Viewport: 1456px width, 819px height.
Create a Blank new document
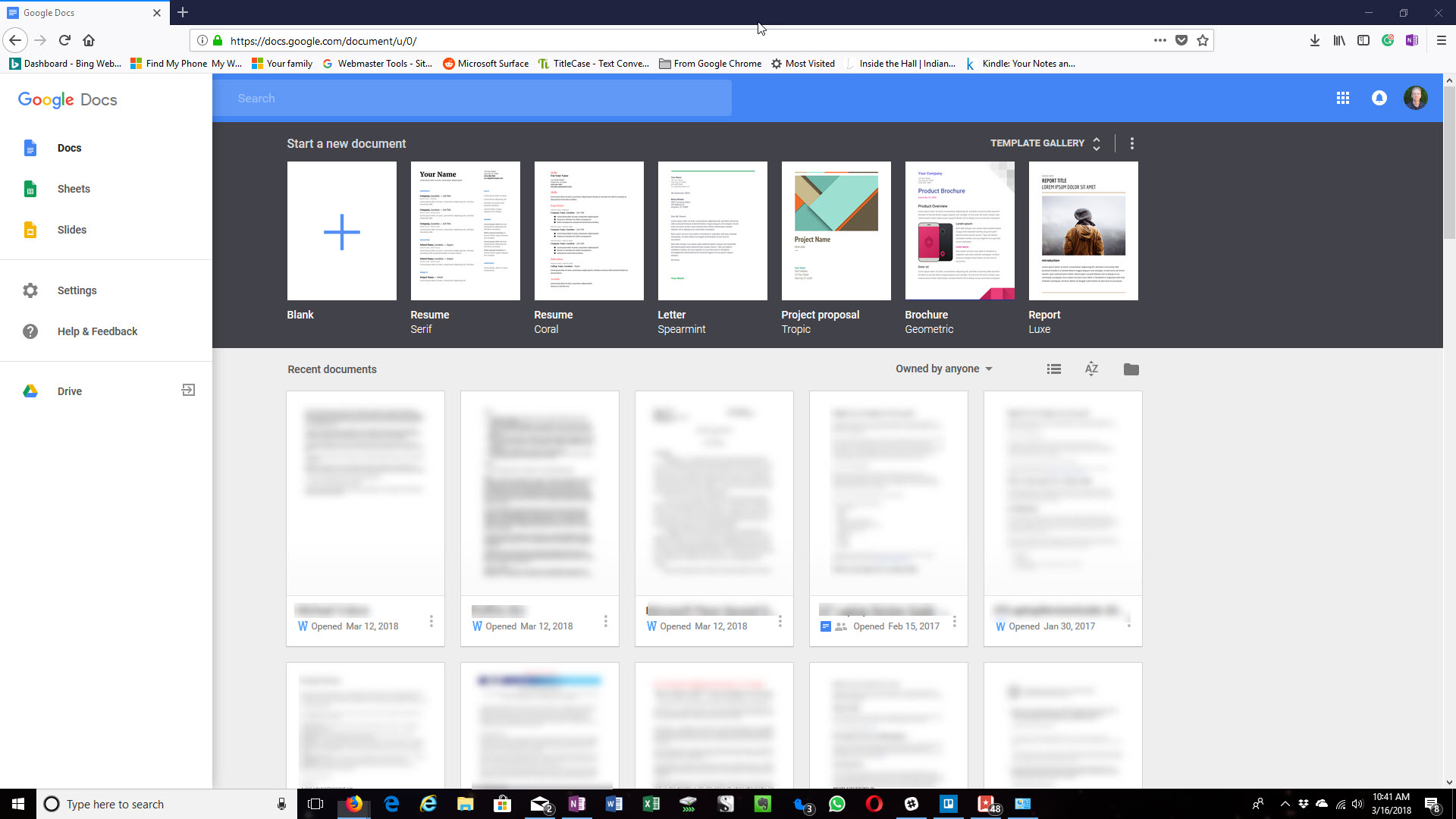click(342, 231)
